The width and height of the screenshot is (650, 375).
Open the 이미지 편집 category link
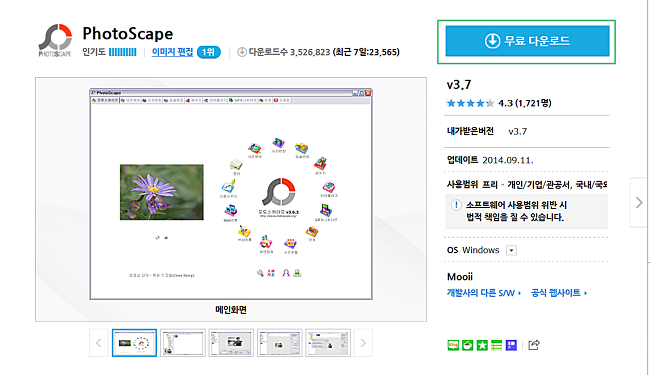172,52
